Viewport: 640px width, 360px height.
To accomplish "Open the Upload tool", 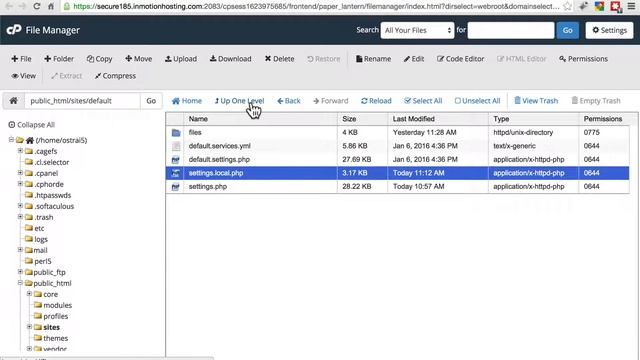I will [181, 59].
